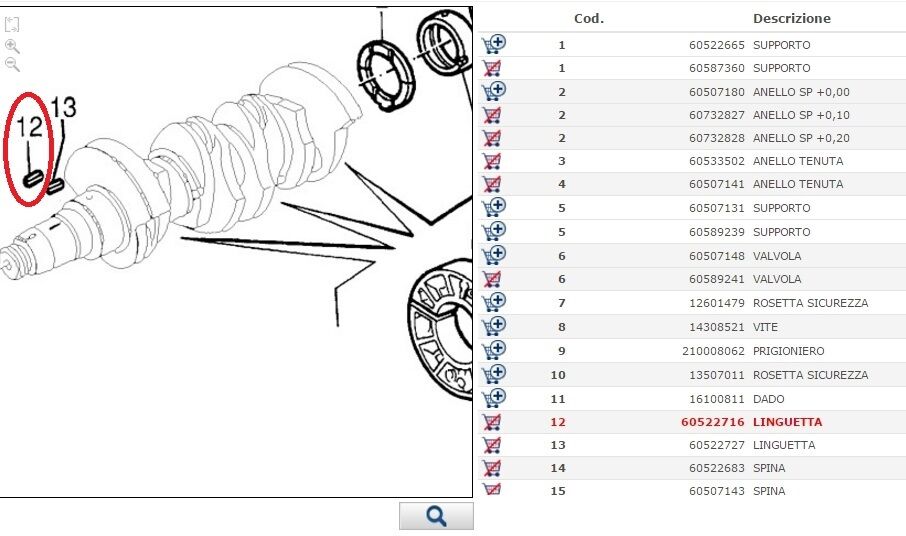The height and width of the screenshot is (536, 906).
Task: Click description DADO
Action: [x=768, y=399]
